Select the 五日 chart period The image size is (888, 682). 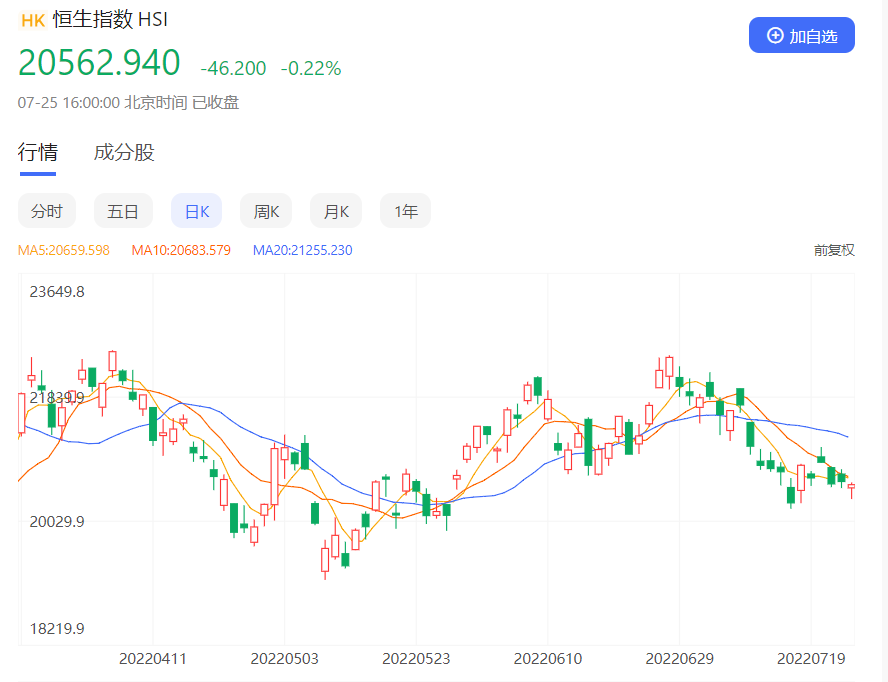123,211
